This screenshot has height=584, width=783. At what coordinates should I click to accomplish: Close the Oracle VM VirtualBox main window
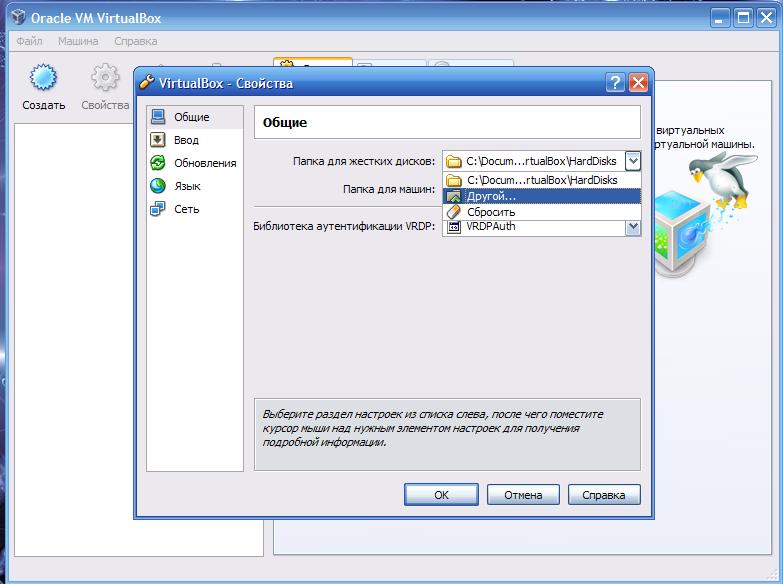click(766, 18)
